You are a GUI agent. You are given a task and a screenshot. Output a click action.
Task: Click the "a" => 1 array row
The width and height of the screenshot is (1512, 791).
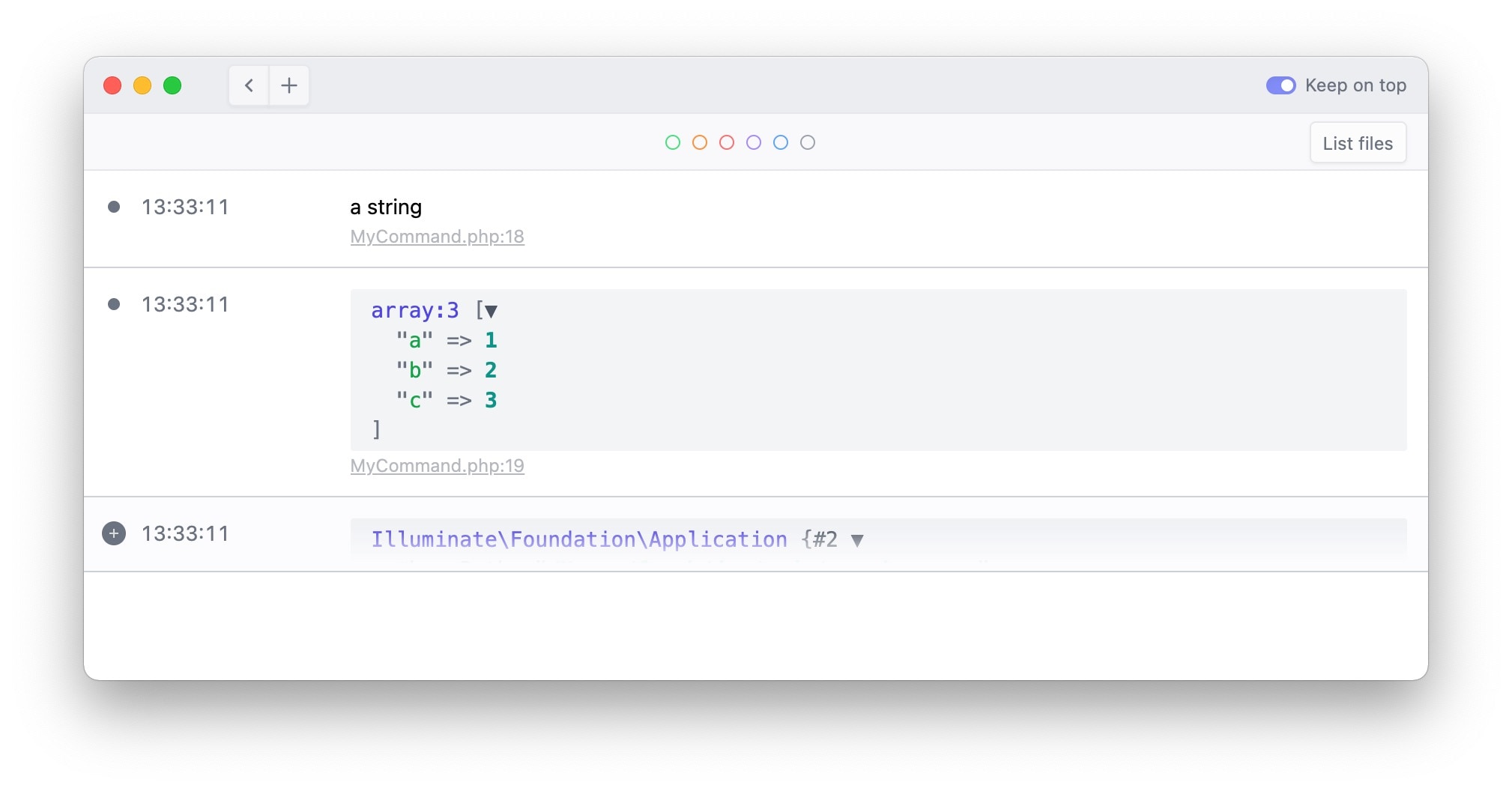[x=447, y=340]
